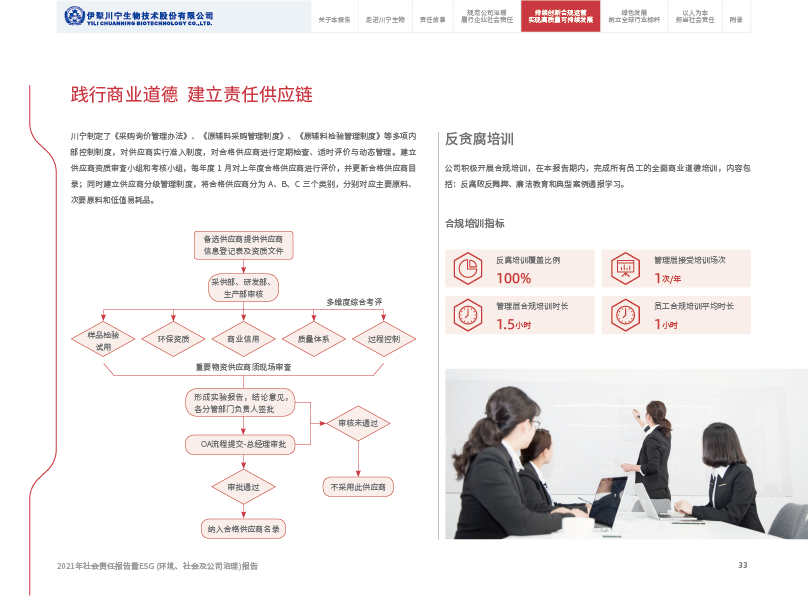Click the 不采用此供应商 flowchart box

(x=358, y=487)
